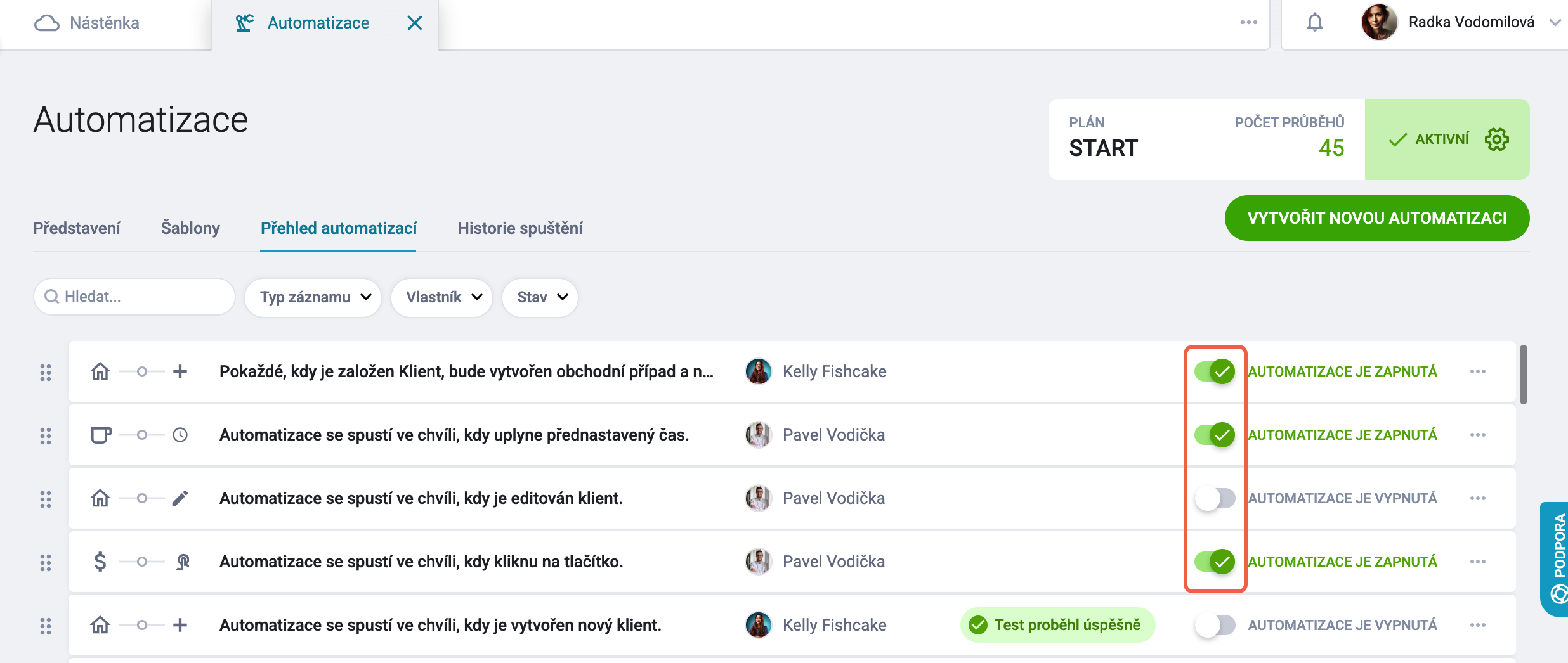This screenshot has height=663, width=1568.
Task: Open the Šablony tab
Action: click(x=190, y=228)
